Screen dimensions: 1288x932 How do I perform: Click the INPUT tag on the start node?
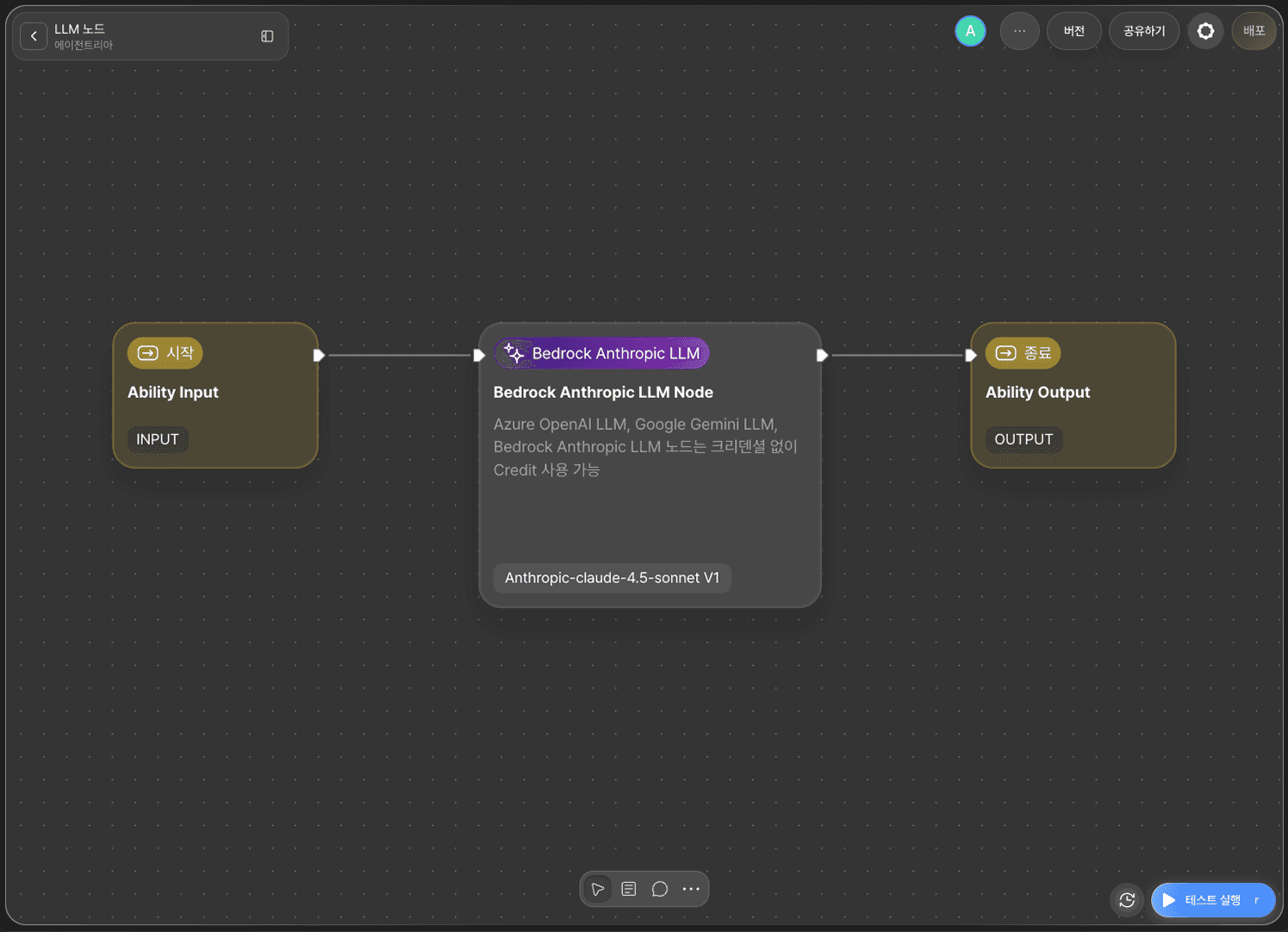(158, 439)
